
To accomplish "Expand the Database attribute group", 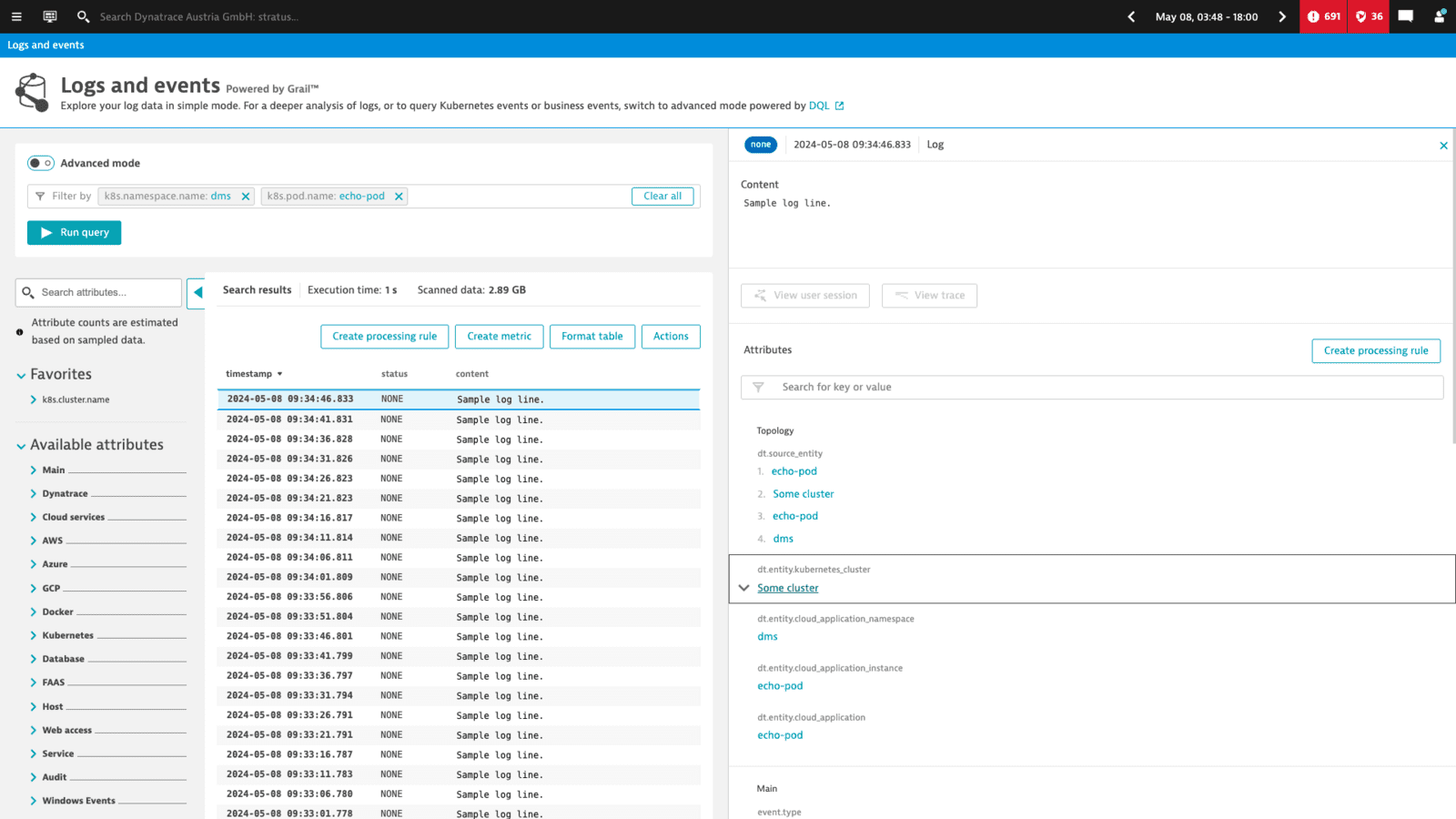I will 34,660.
